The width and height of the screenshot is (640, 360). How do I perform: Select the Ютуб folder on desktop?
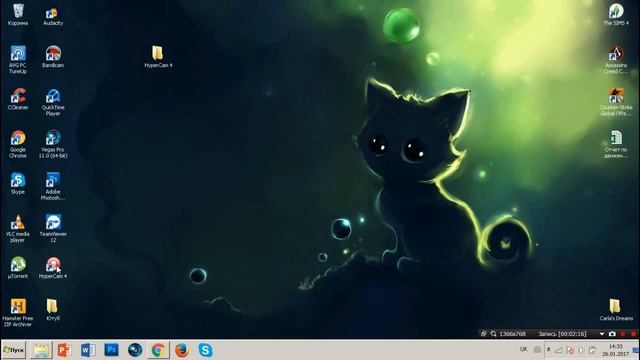pyautogui.click(x=52, y=310)
